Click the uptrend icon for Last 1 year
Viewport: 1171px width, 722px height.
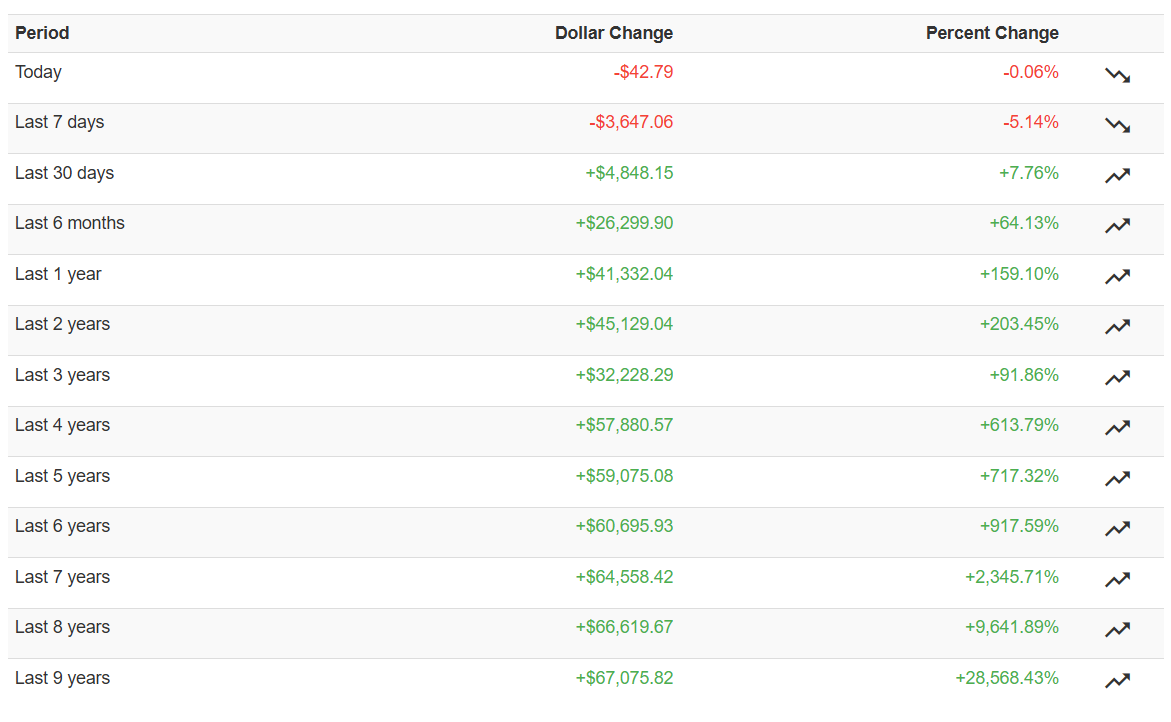pyautogui.click(x=1117, y=277)
